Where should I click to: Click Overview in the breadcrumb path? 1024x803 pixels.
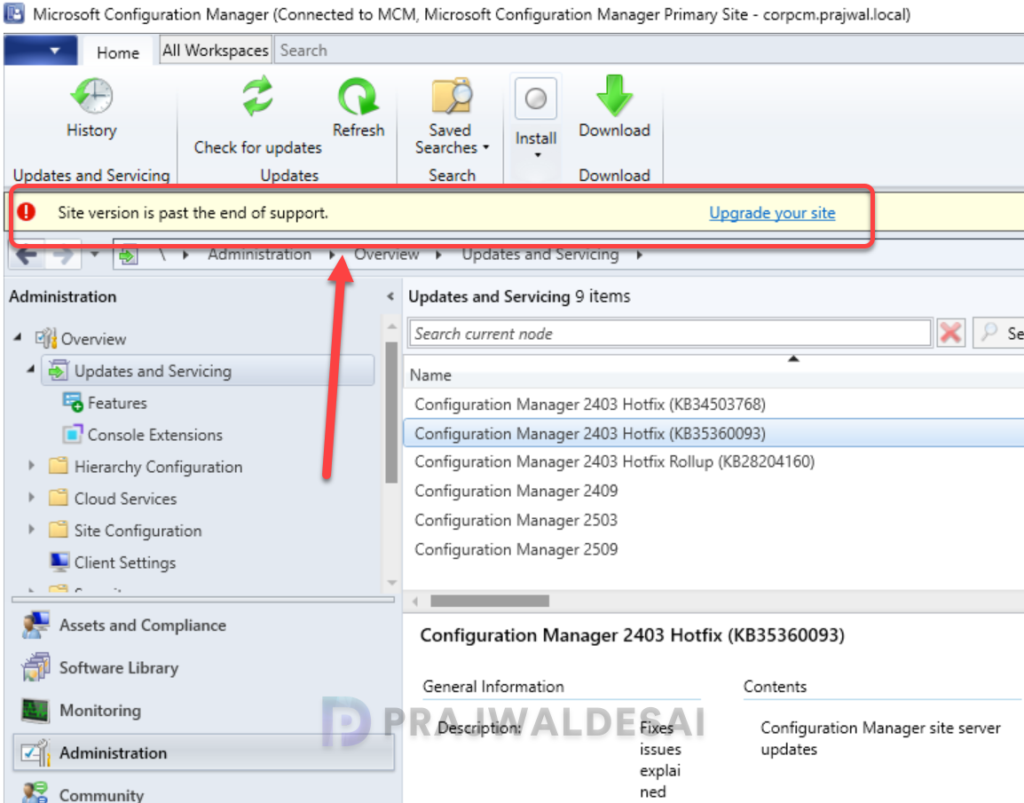387,255
